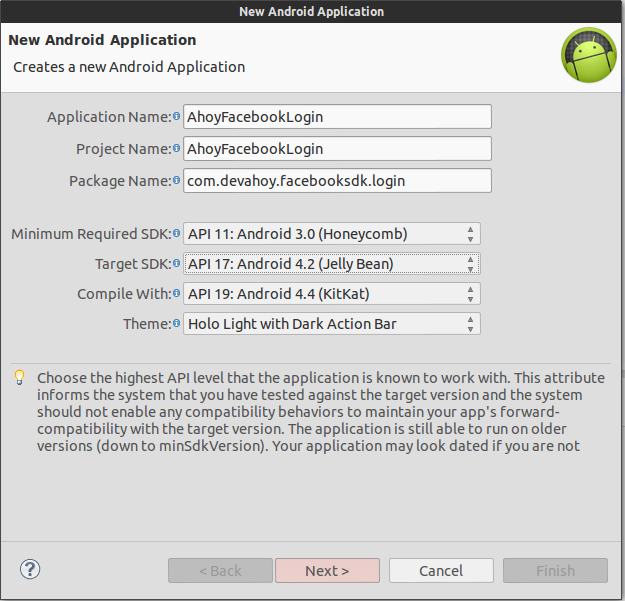Click the Android robot logo
Viewport: 625px width, 601px height.
tap(589, 55)
